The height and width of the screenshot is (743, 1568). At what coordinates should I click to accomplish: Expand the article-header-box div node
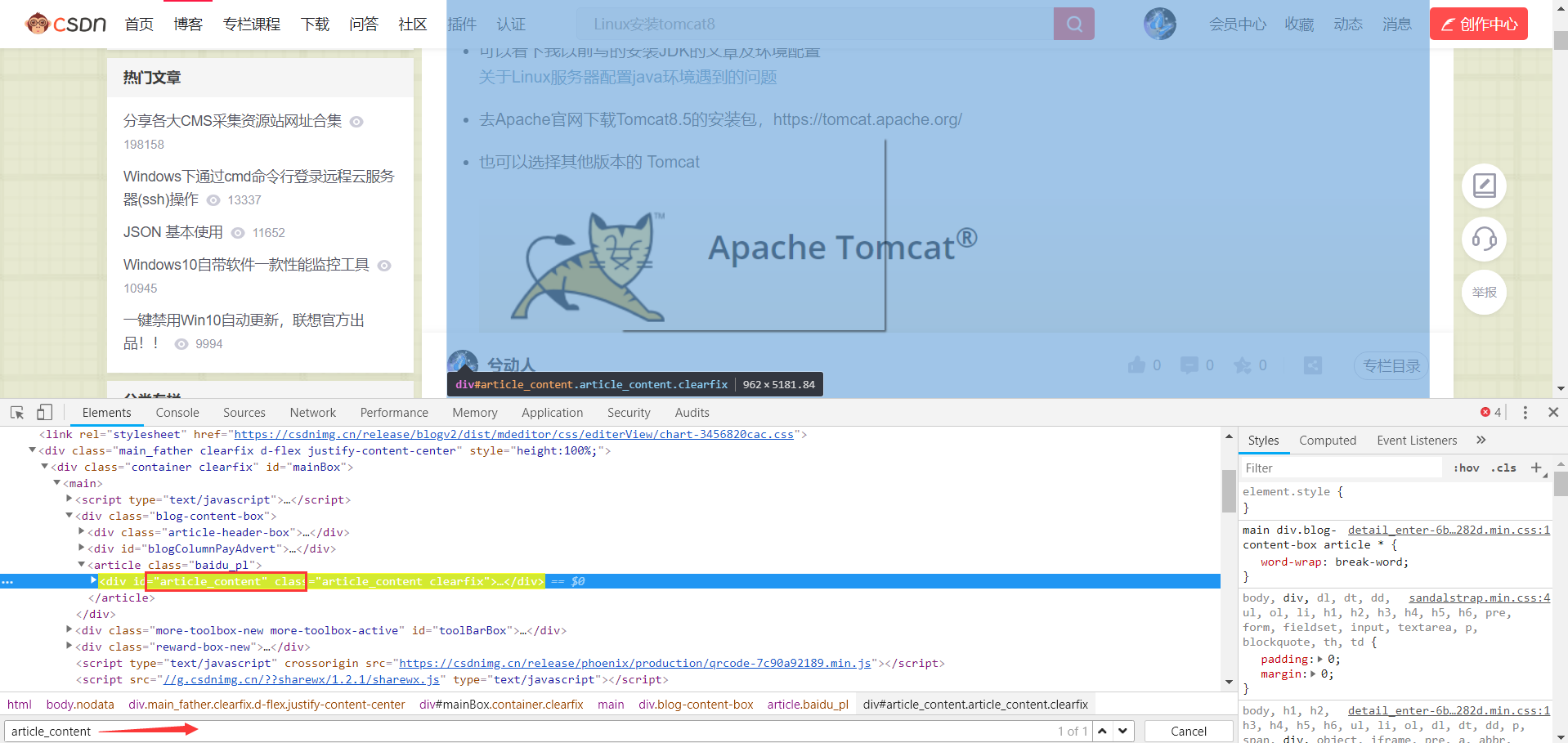click(x=82, y=531)
